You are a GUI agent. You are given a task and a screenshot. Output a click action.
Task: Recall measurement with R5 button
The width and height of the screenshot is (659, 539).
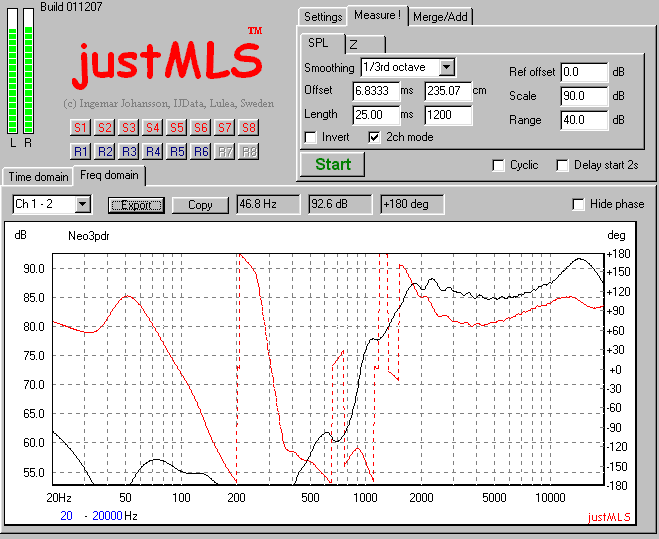177,151
